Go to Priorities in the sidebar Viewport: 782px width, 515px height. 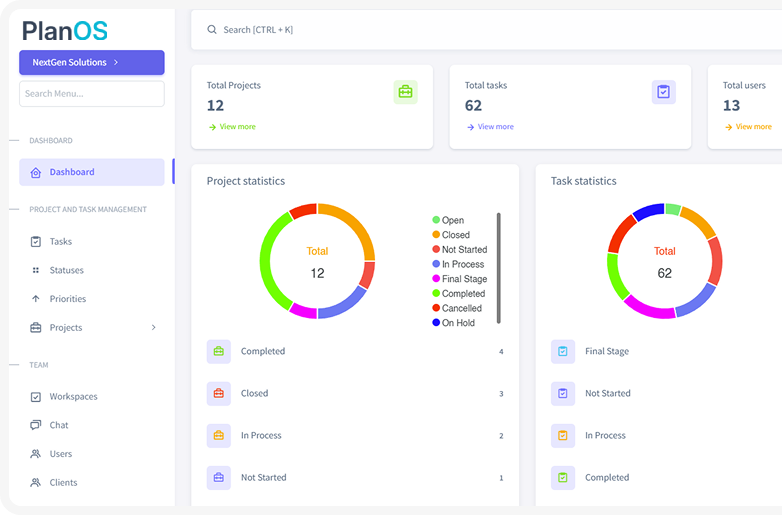[x=68, y=299]
